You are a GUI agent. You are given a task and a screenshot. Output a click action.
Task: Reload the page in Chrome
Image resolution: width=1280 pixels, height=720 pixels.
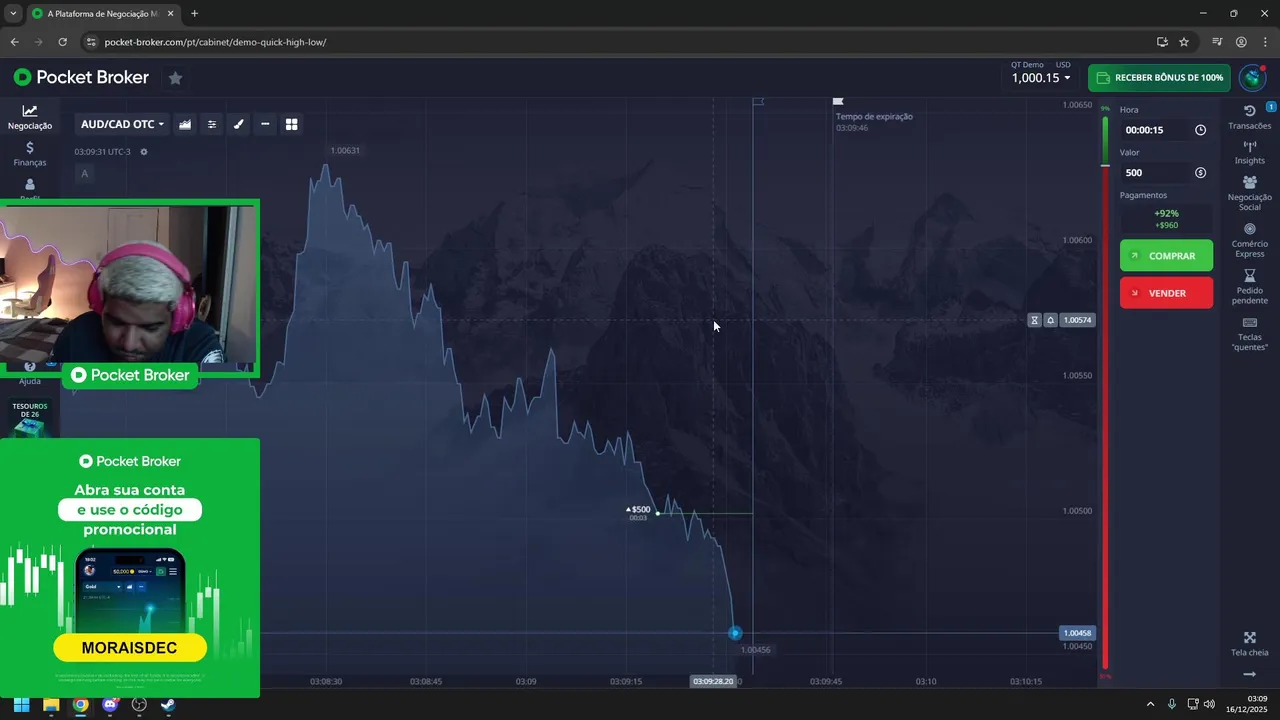point(62,42)
